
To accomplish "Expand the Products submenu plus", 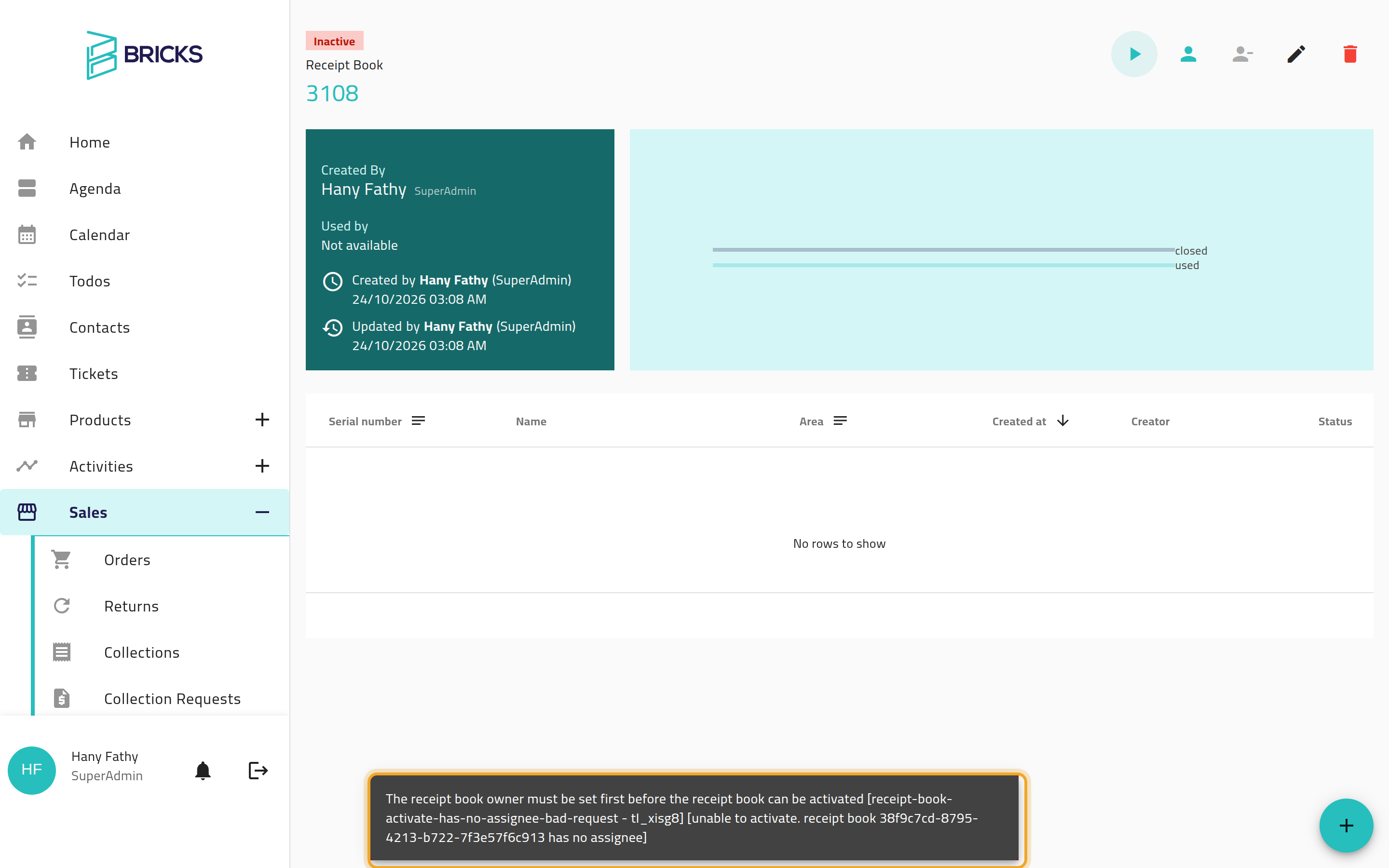I will (262, 420).
